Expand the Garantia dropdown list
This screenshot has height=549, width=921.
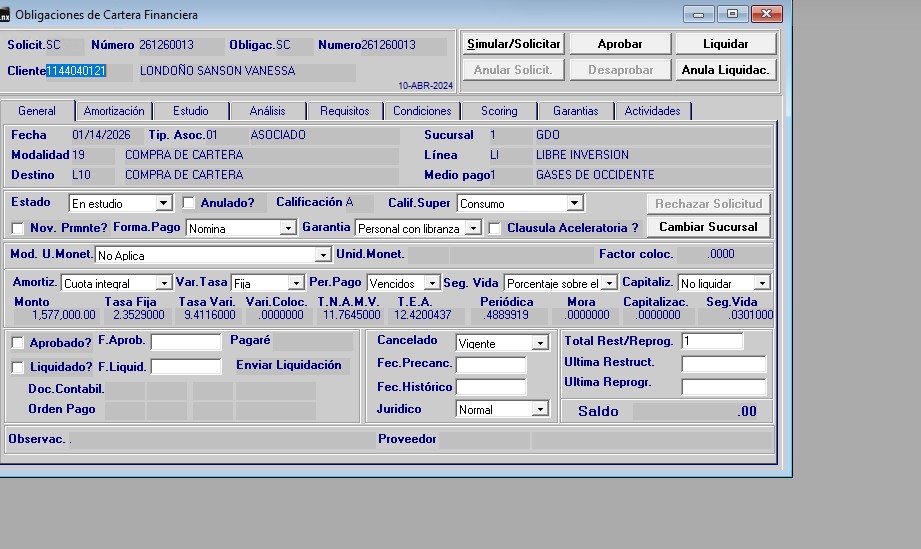point(474,229)
